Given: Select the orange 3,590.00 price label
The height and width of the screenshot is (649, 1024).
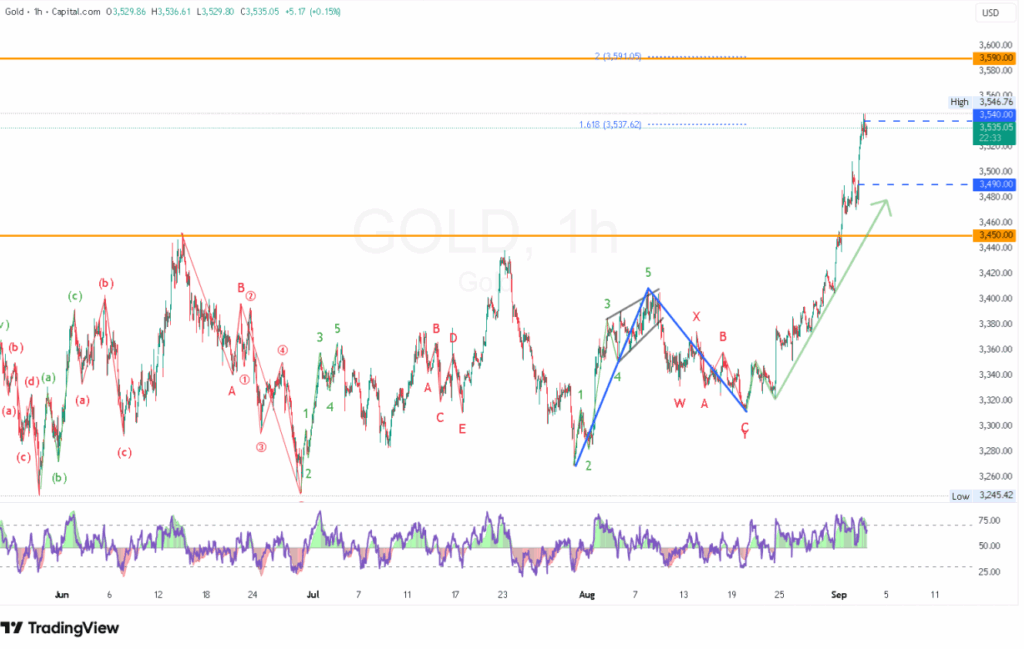Looking at the screenshot, I should coord(995,59).
